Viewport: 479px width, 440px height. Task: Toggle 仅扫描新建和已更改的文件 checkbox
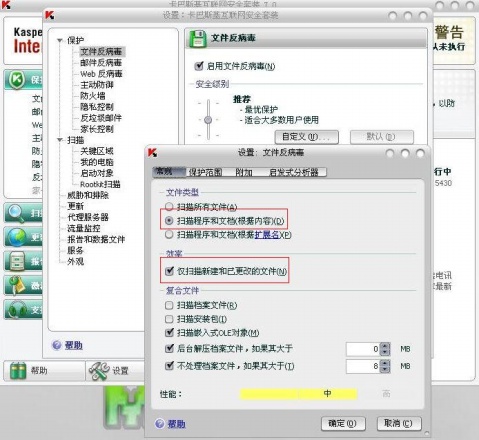point(169,271)
